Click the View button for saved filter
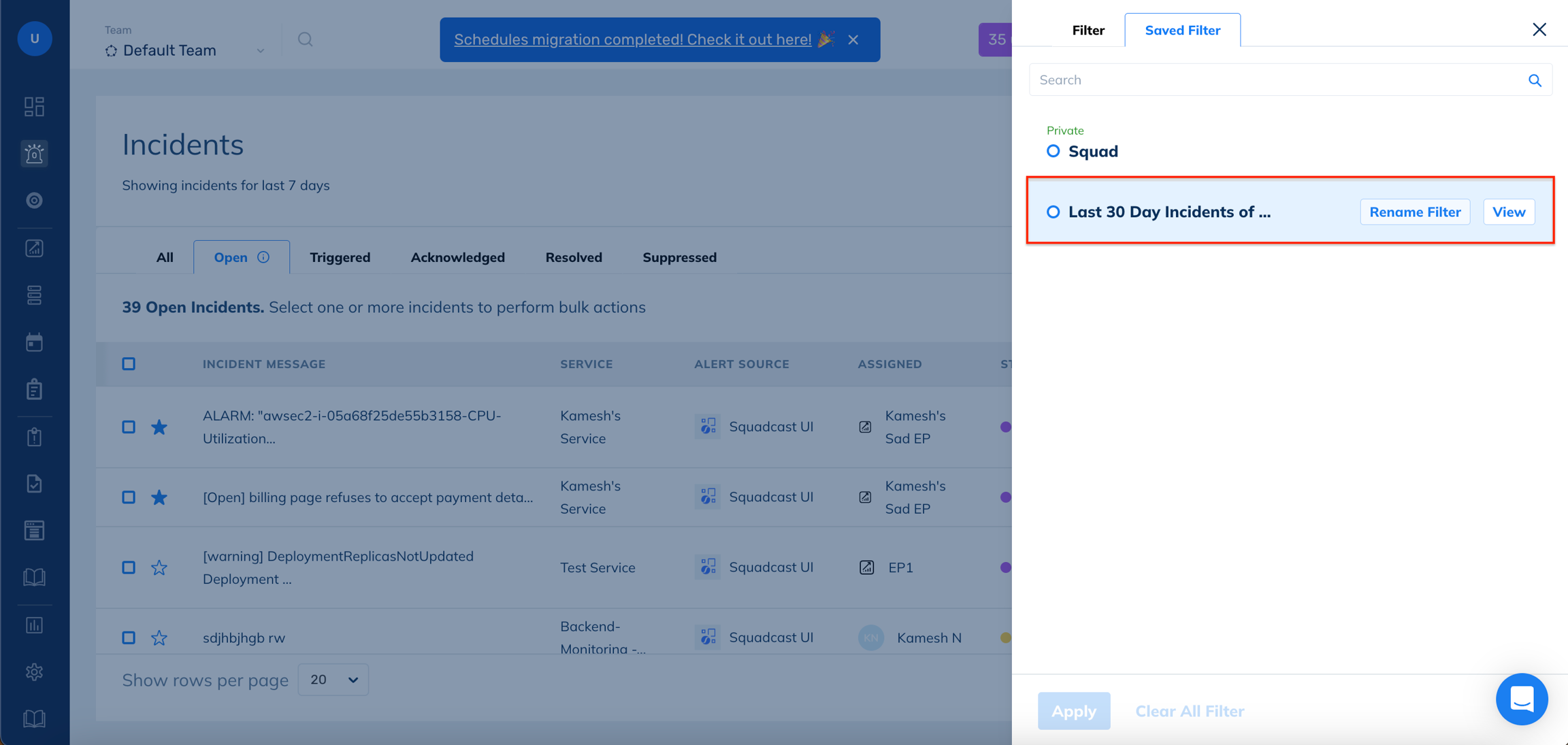The width and height of the screenshot is (1568, 745). 1509,212
